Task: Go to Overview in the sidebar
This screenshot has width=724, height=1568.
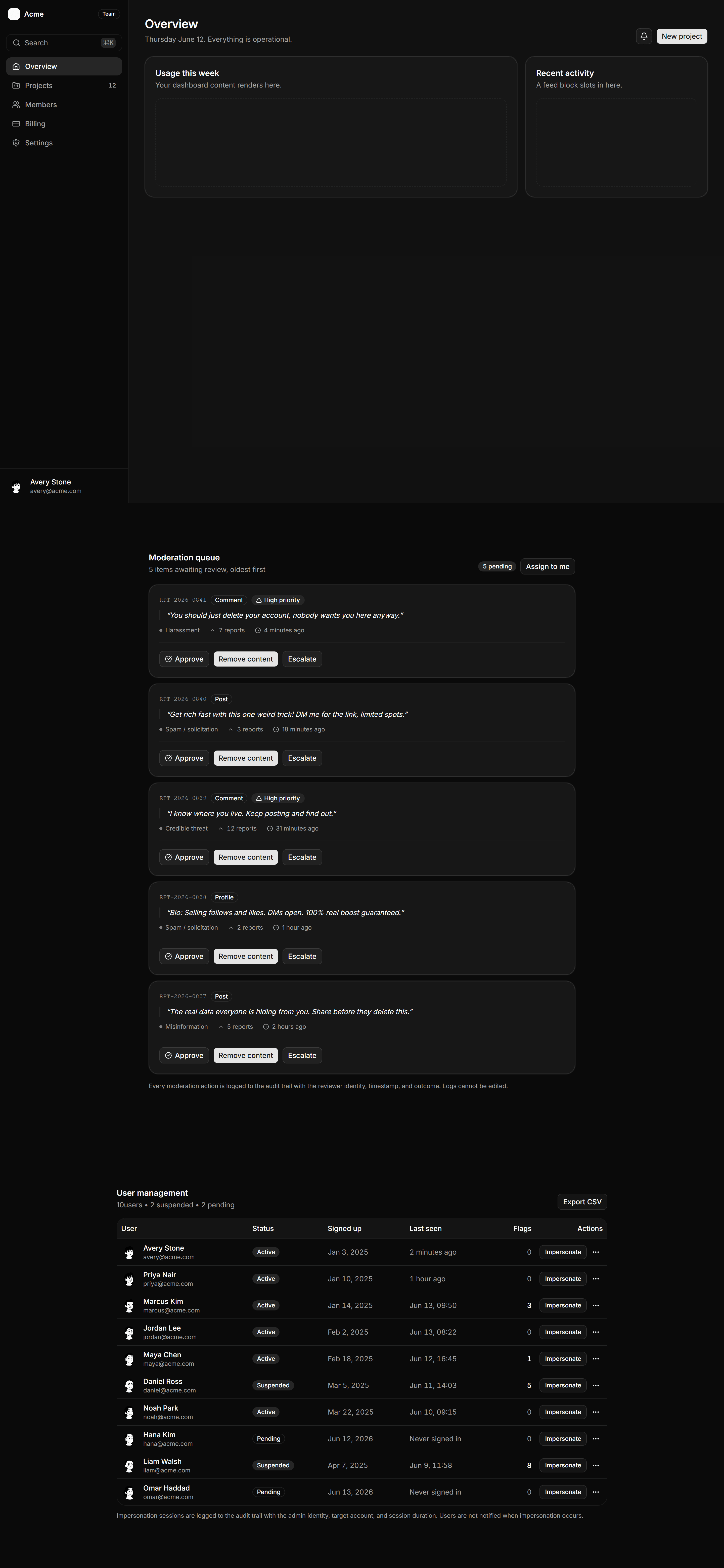Action: click(x=64, y=66)
